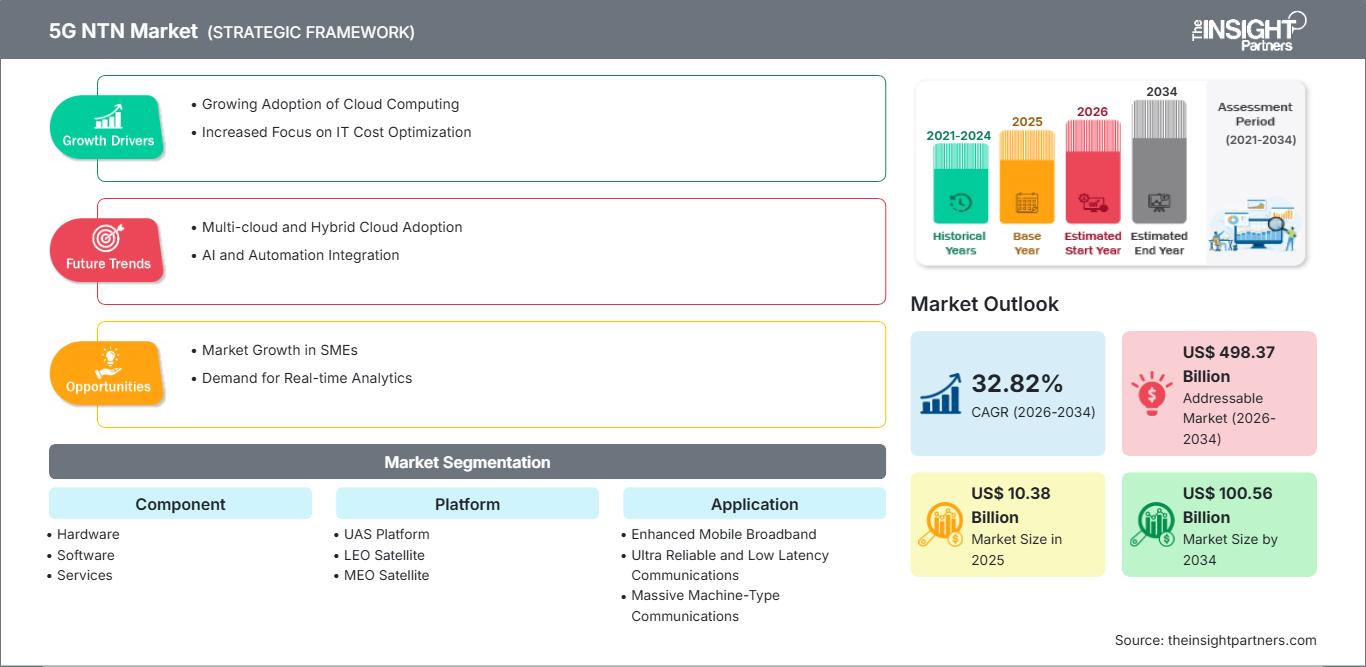This screenshot has height=667, width=1366.
Task: Click the estimated start year icon
Action: (x=1092, y=204)
